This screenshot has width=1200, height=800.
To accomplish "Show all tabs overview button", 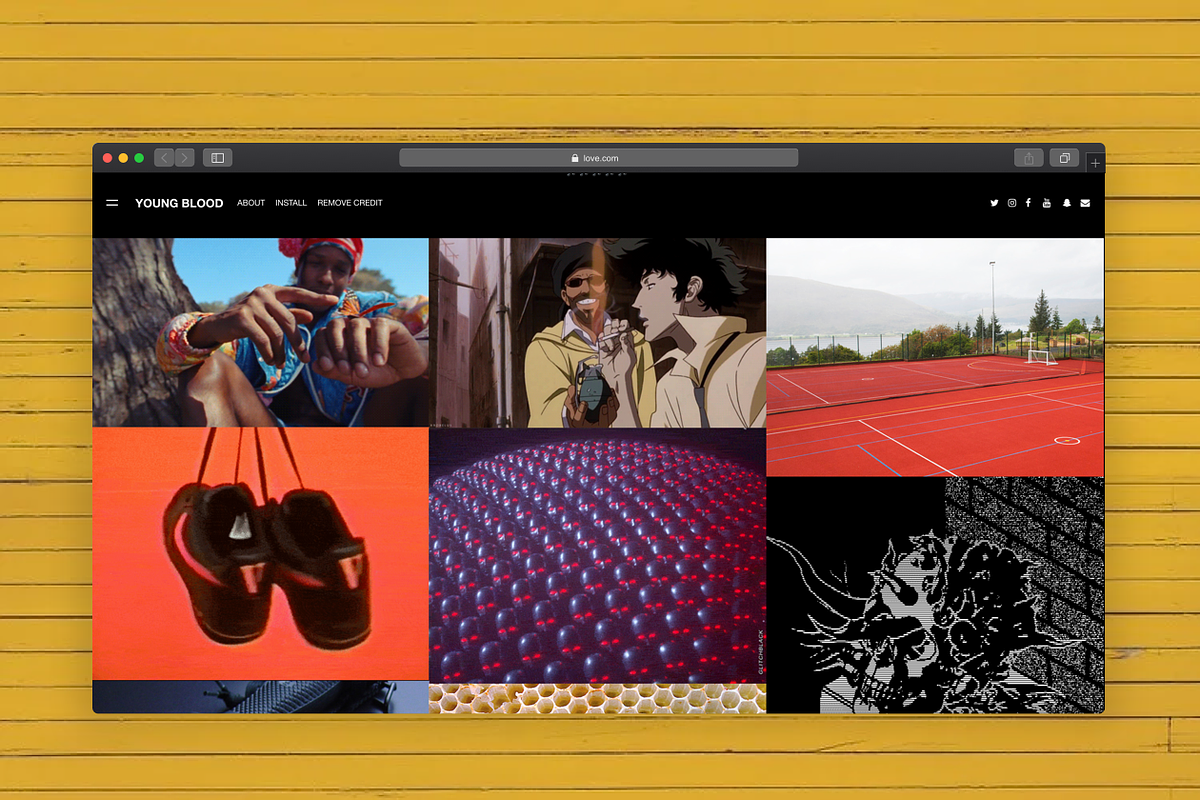I will click(1065, 158).
